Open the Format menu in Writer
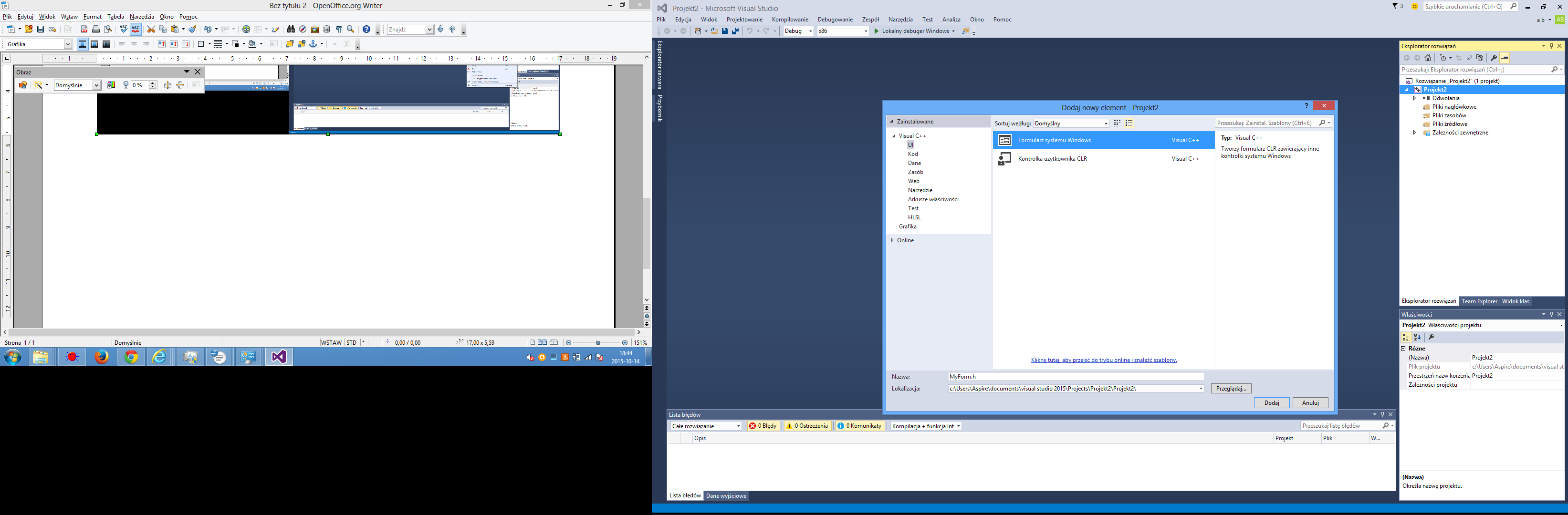Image resolution: width=1568 pixels, height=515 pixels. (x=93, y=16)
